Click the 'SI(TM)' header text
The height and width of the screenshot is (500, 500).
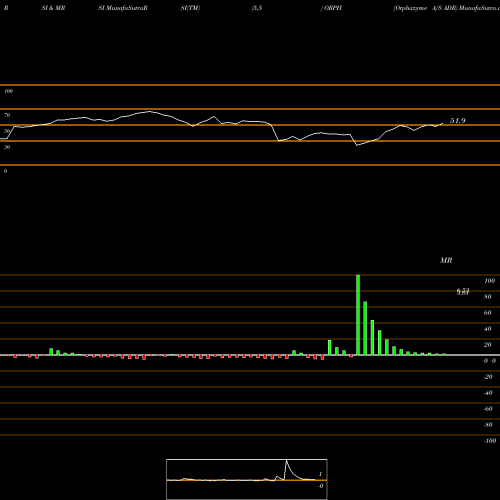(x=190, y=8)
